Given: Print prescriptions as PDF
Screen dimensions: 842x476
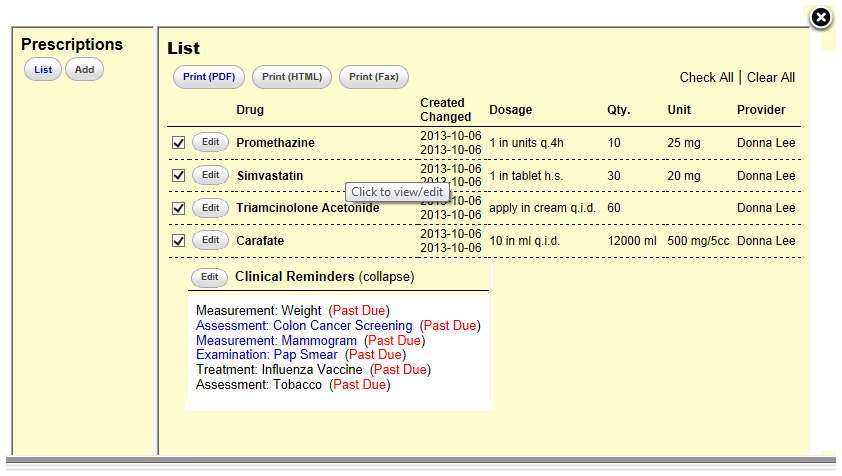Looking at the screenshot, I should coord(209,77).
